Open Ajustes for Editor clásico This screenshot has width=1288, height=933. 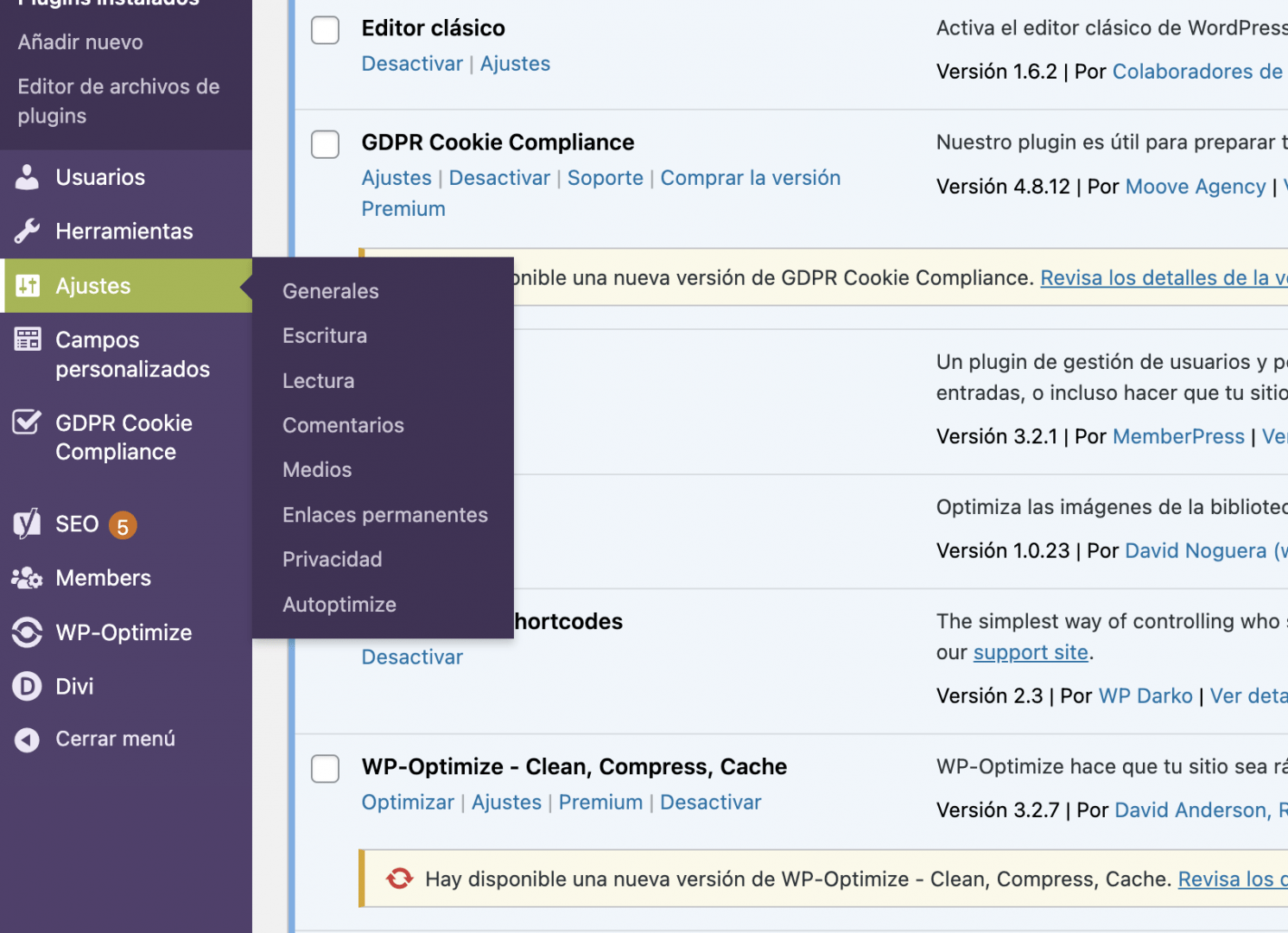pyautogui.click(x=515, y=64)
